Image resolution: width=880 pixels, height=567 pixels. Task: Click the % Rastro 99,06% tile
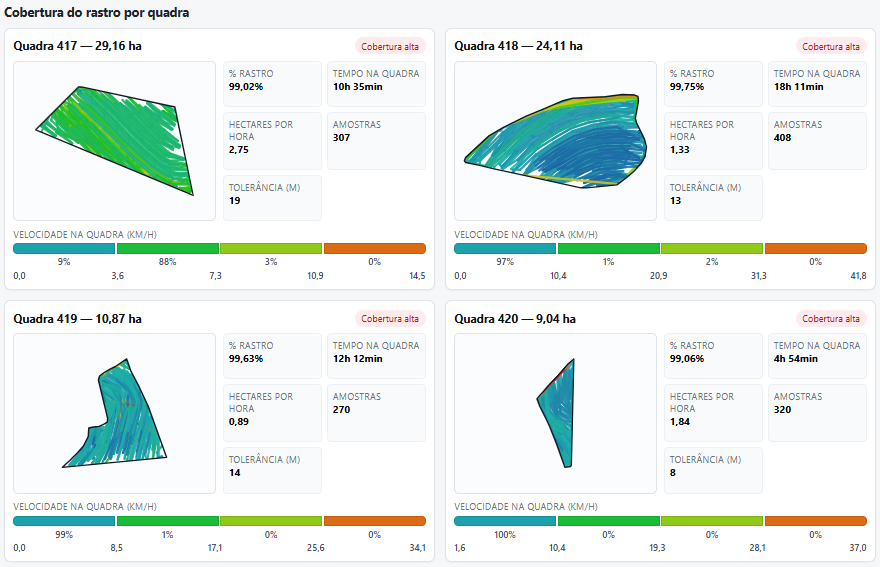click(713, 356)
